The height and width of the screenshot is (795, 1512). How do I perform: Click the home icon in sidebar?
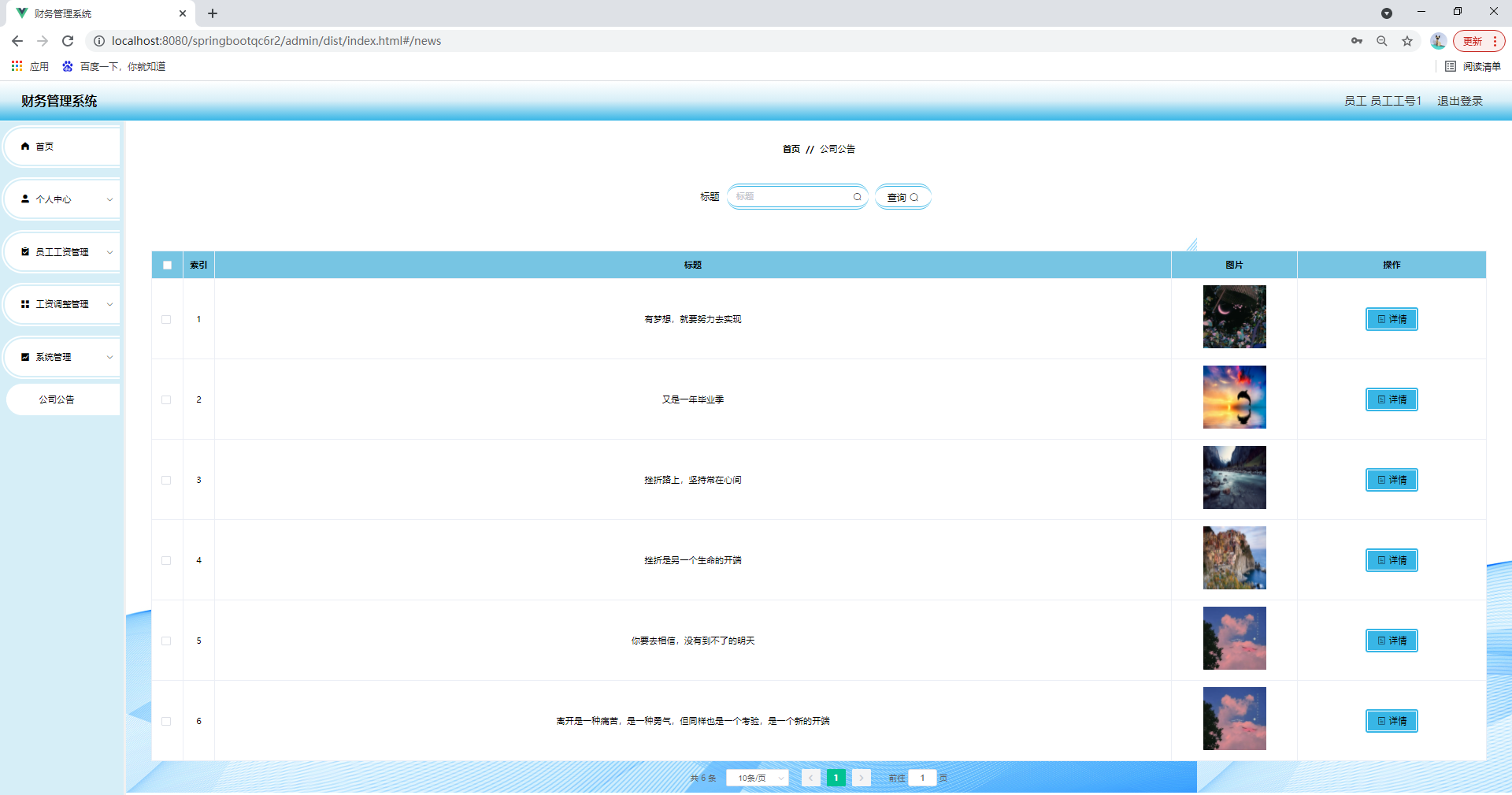[25, 147]
